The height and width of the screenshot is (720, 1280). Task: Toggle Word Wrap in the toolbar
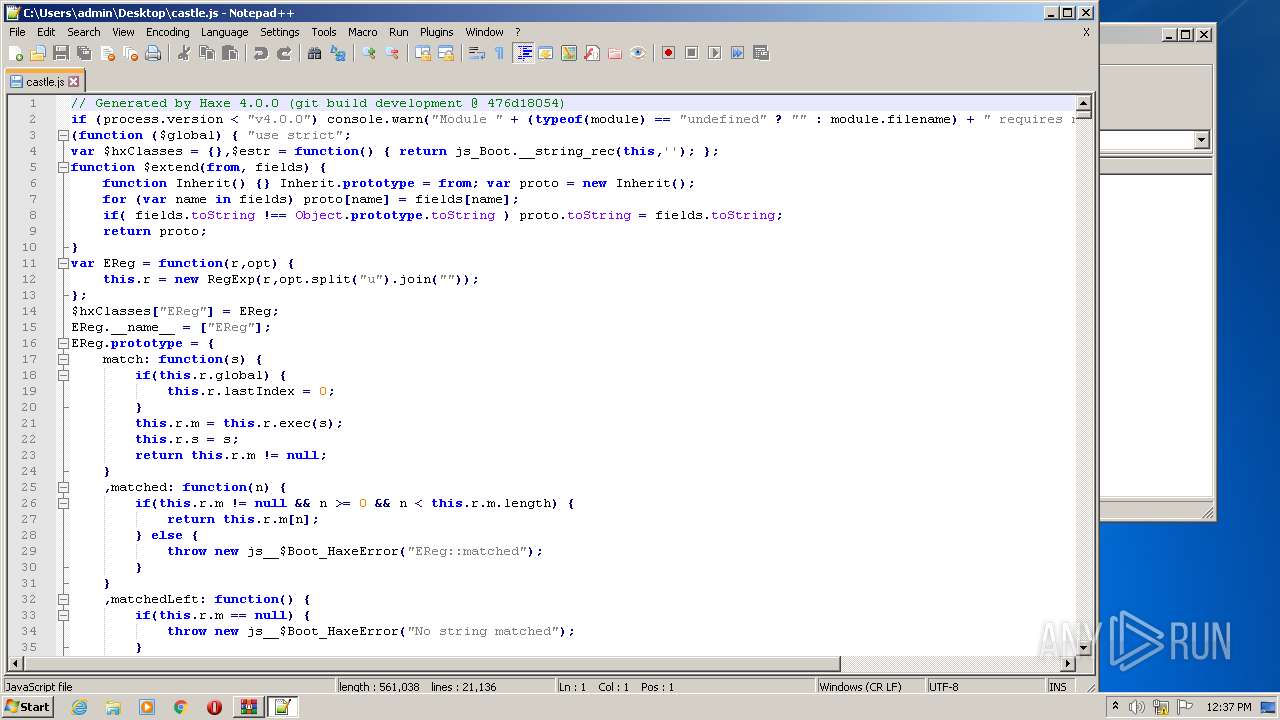(477, 53)
